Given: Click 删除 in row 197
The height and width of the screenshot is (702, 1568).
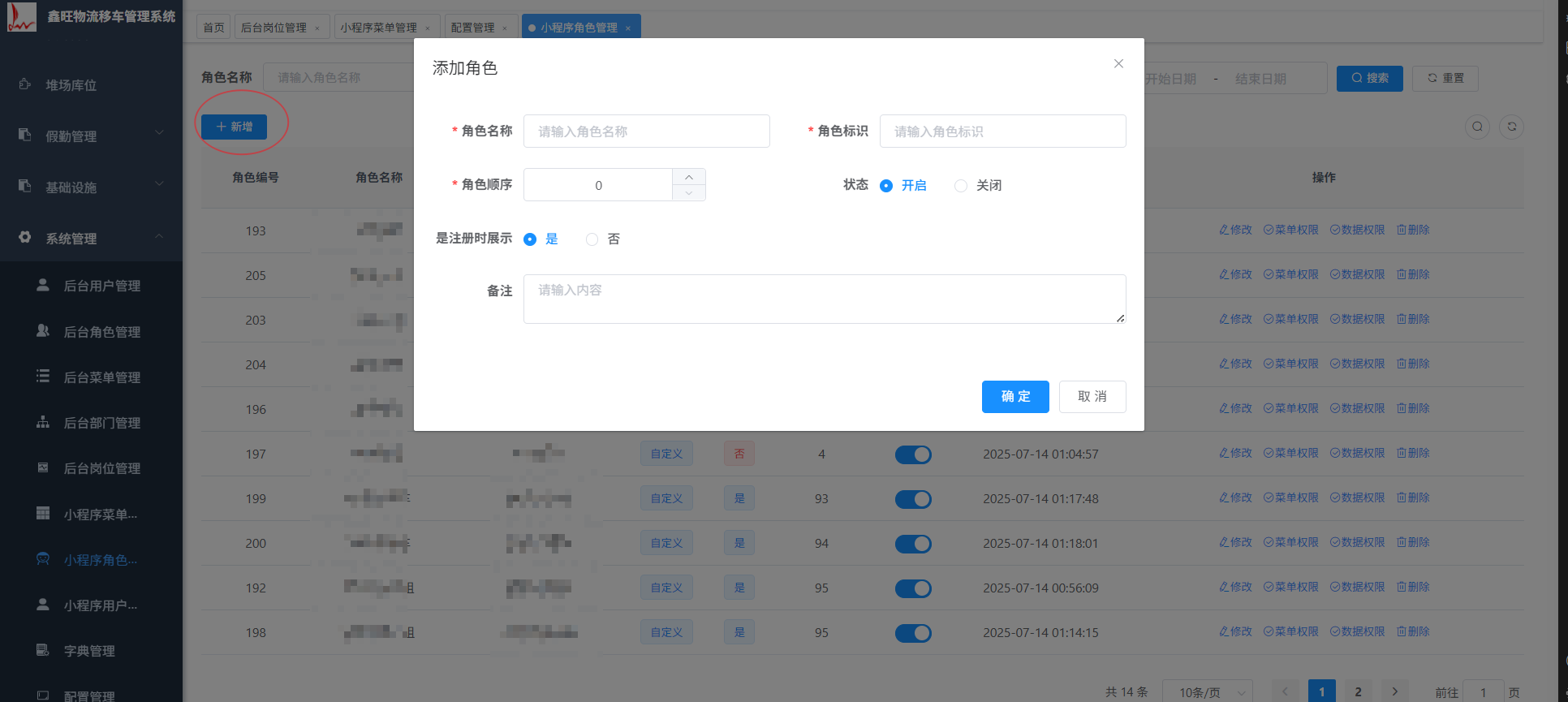Looking at the screenshot, I should click(1413, 453).
